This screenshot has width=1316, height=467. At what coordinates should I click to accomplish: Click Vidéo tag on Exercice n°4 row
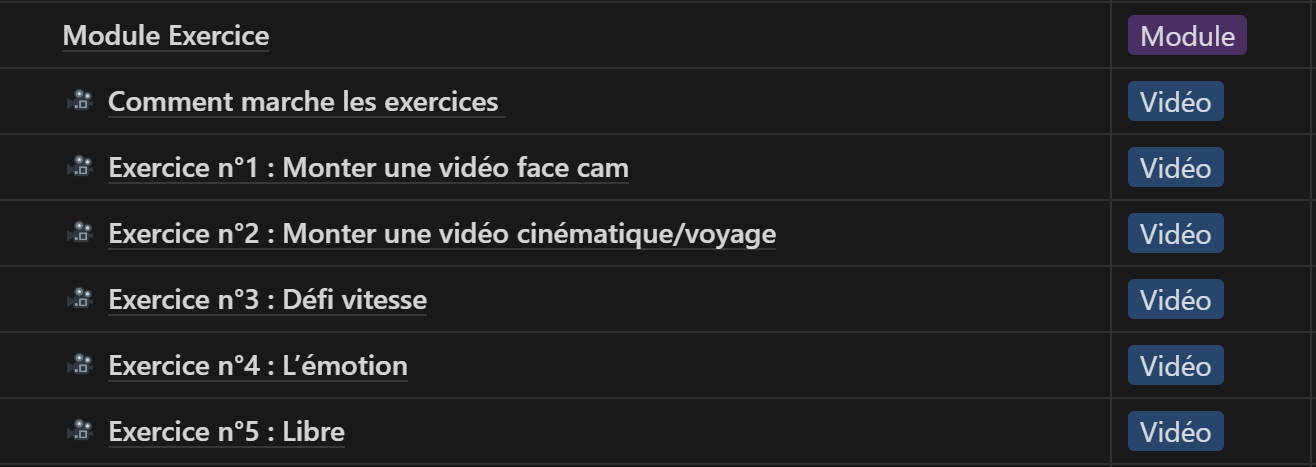(1175, 366)
